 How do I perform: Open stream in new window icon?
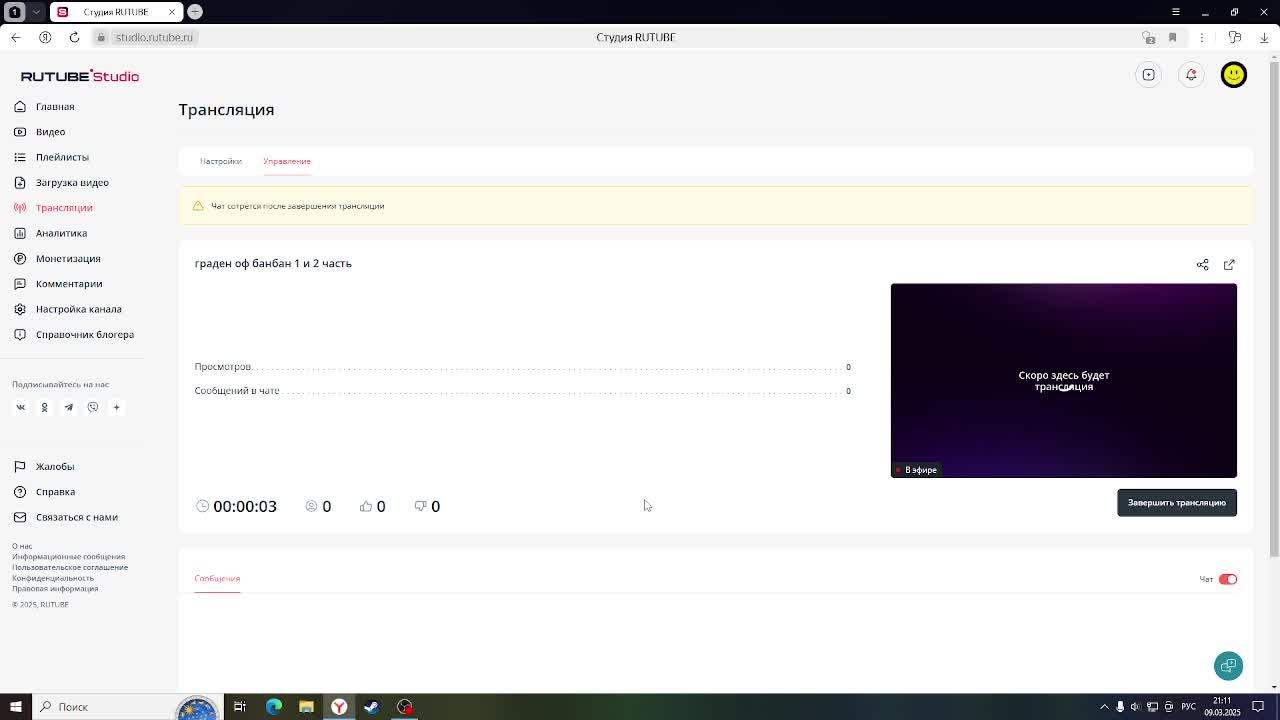pyautogui.click(x=1229, y=265)
